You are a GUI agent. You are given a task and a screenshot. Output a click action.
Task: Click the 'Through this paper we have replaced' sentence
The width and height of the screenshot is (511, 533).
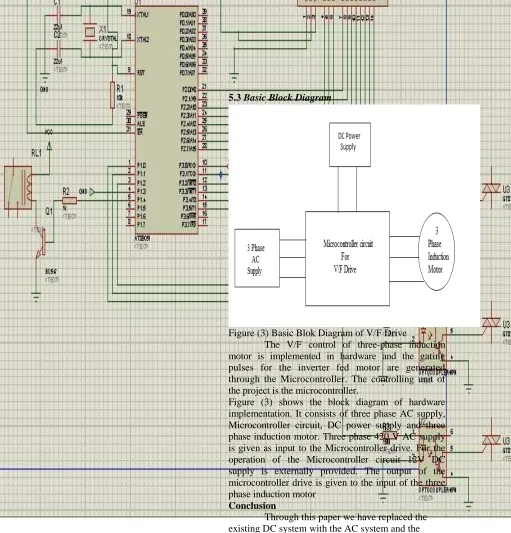346,517
